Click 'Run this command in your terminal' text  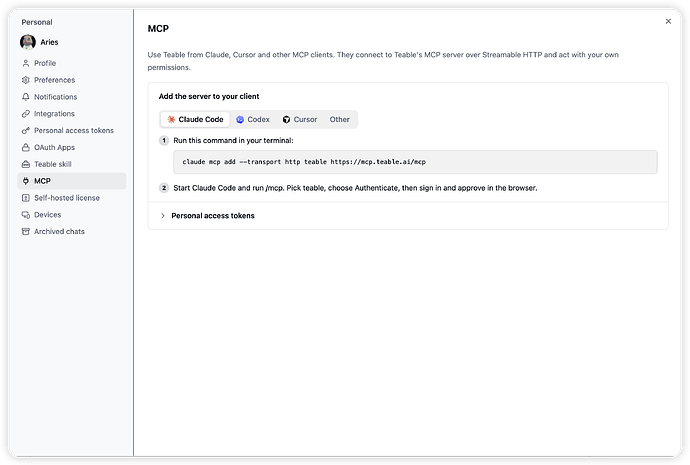pyautogui.click(x=233, y=140)
